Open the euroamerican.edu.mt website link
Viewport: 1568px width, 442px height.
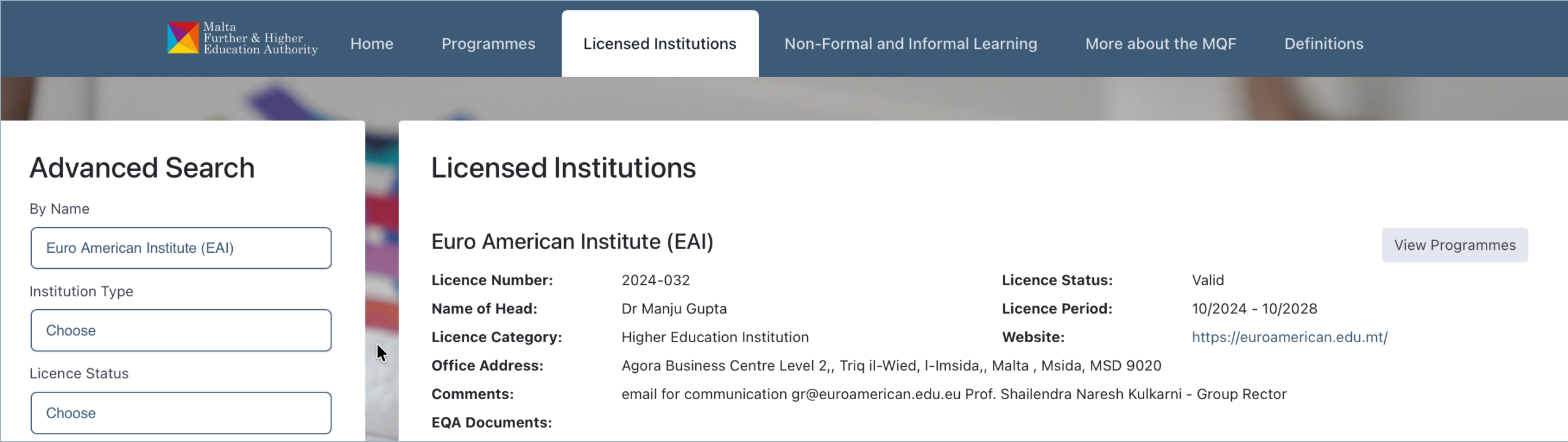(x=1289, y=337)
